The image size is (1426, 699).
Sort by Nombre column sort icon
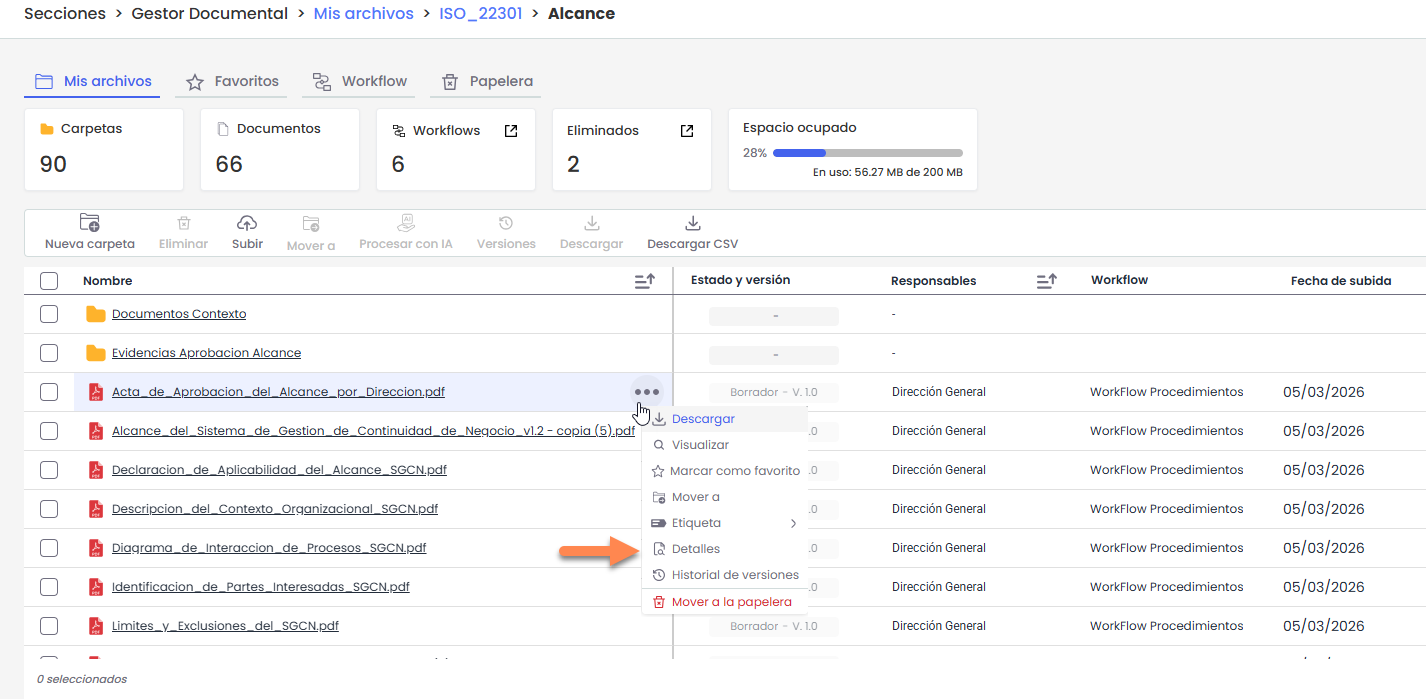645,281
